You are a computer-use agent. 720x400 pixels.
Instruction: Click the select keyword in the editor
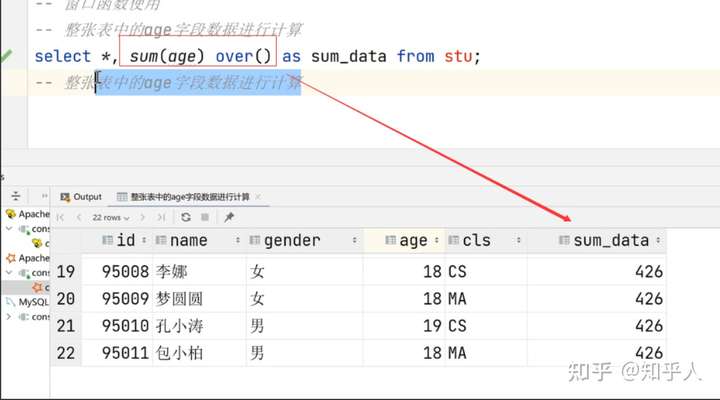[63, 56]
